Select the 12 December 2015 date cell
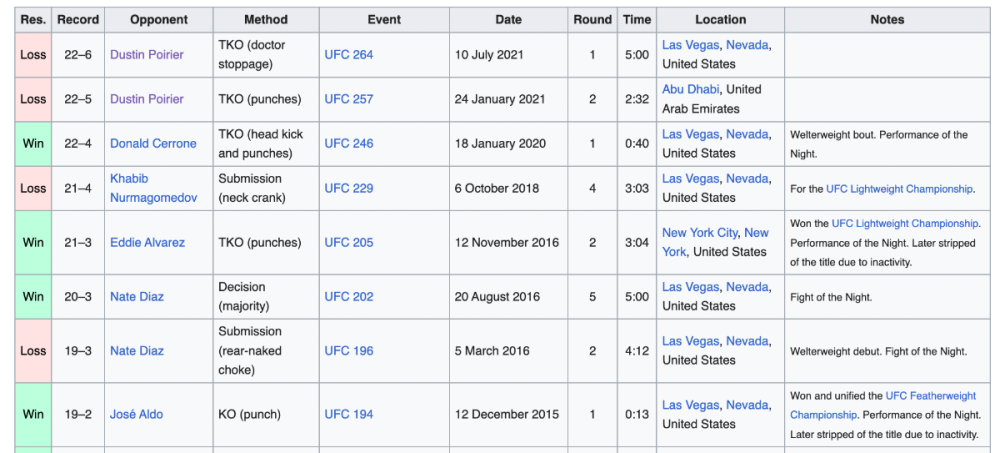 click(508, 415)
